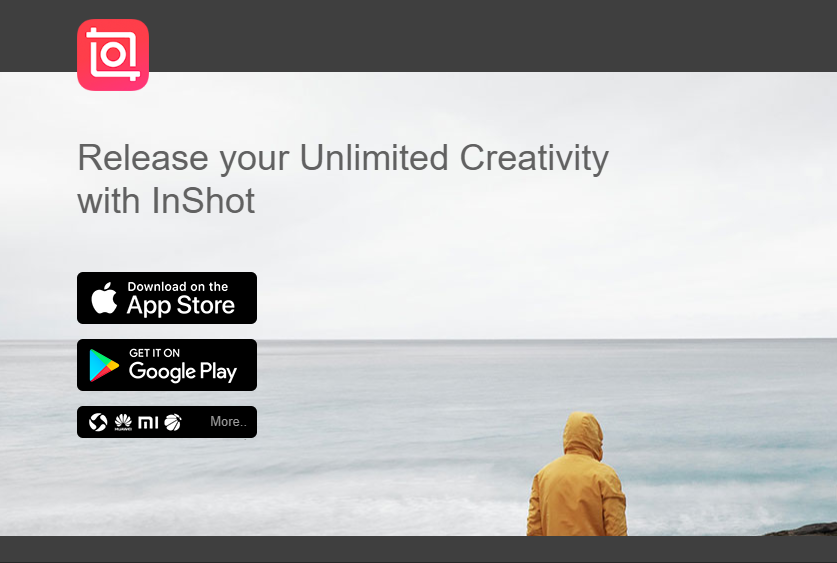Screen dimensions: 837x563
Task: Select the swirl-shaped app store icon
Action: [98, 422]
